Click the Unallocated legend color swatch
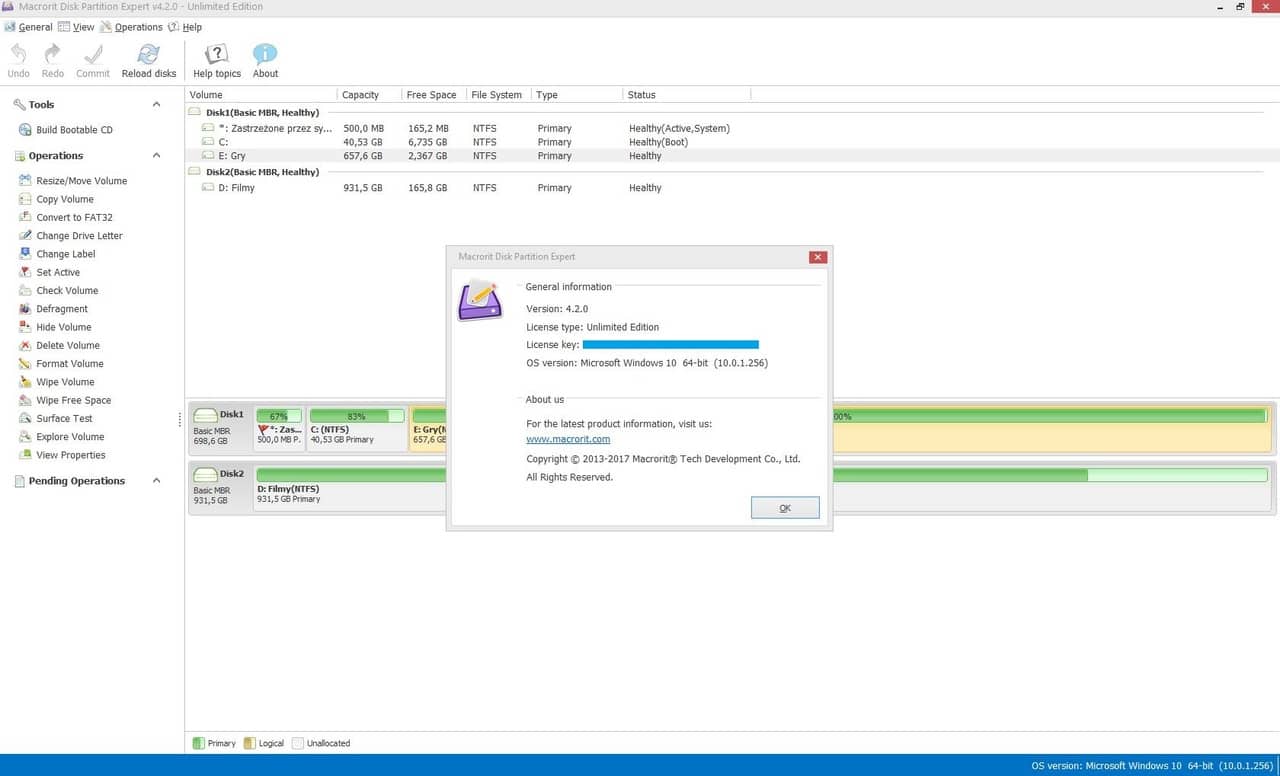 coord(297,744)
